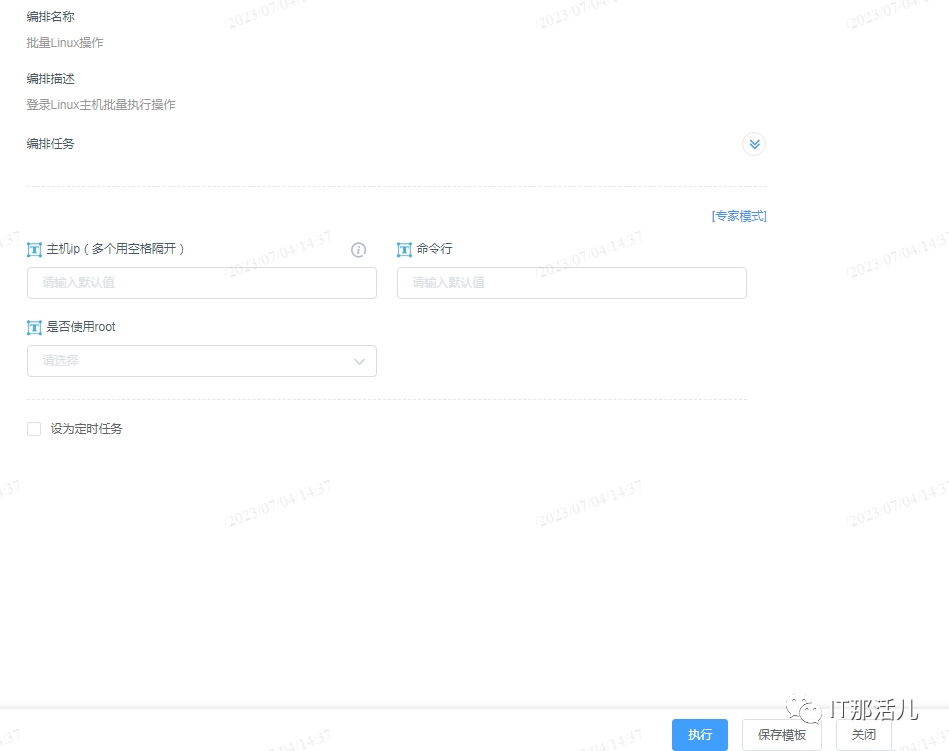Click the 编排名称 label
The image size is (949, 751).
(x=50, y=17)
